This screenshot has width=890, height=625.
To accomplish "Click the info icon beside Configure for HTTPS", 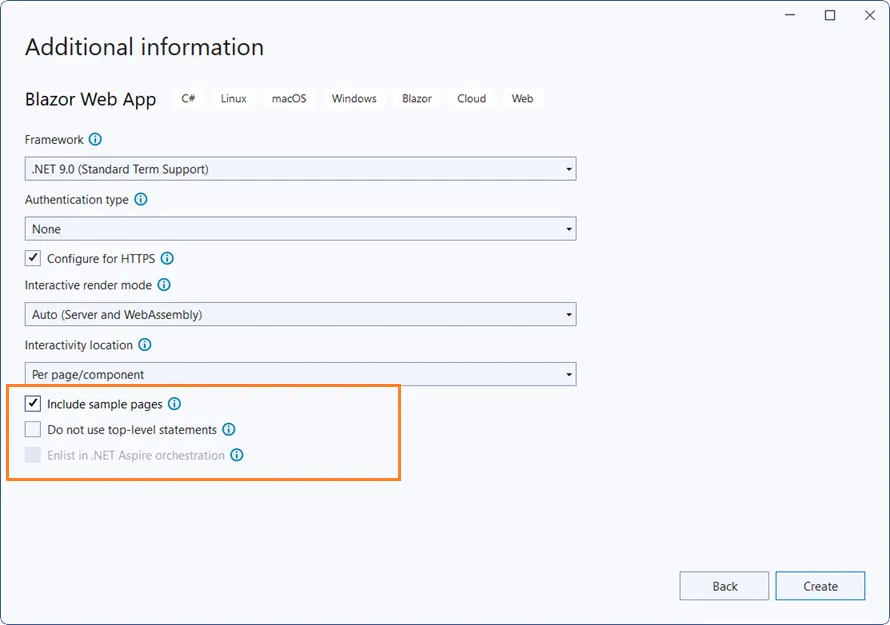I will (x=167, y=258).
